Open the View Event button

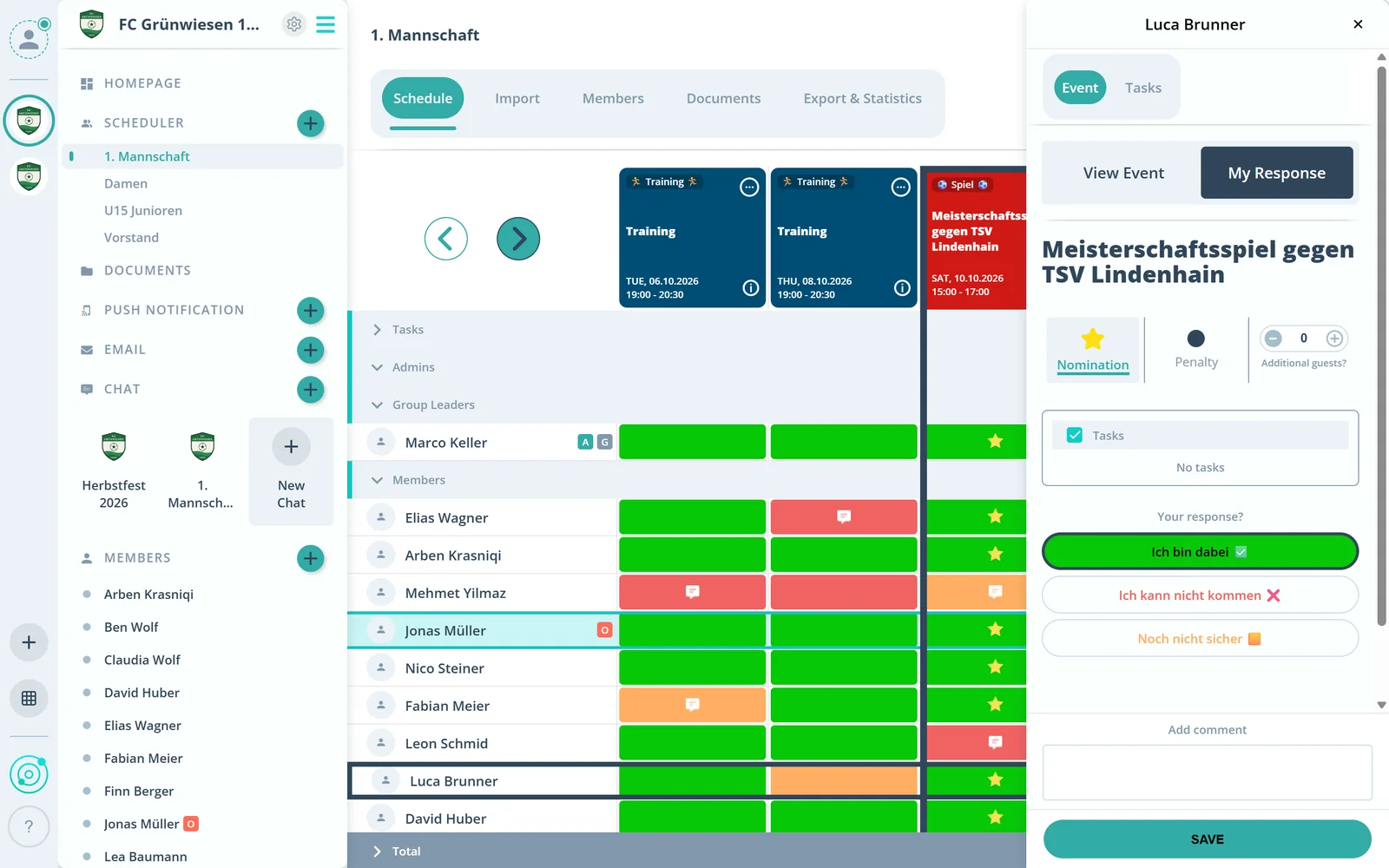pos(1122,173)
